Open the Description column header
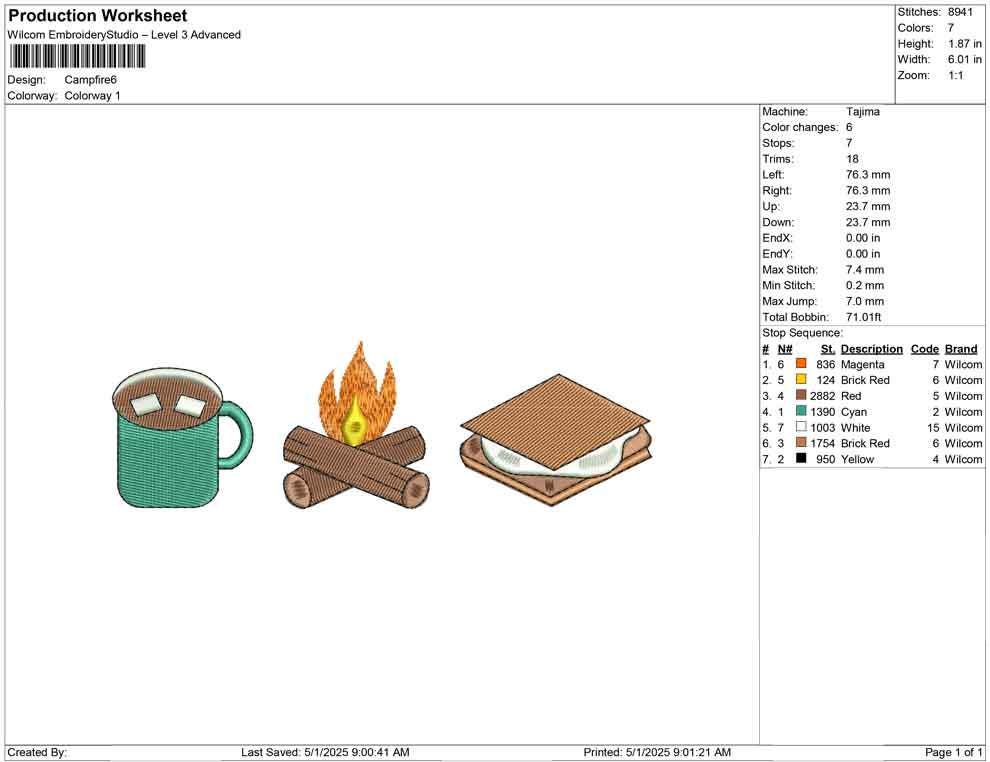 [x=871, y=348]
